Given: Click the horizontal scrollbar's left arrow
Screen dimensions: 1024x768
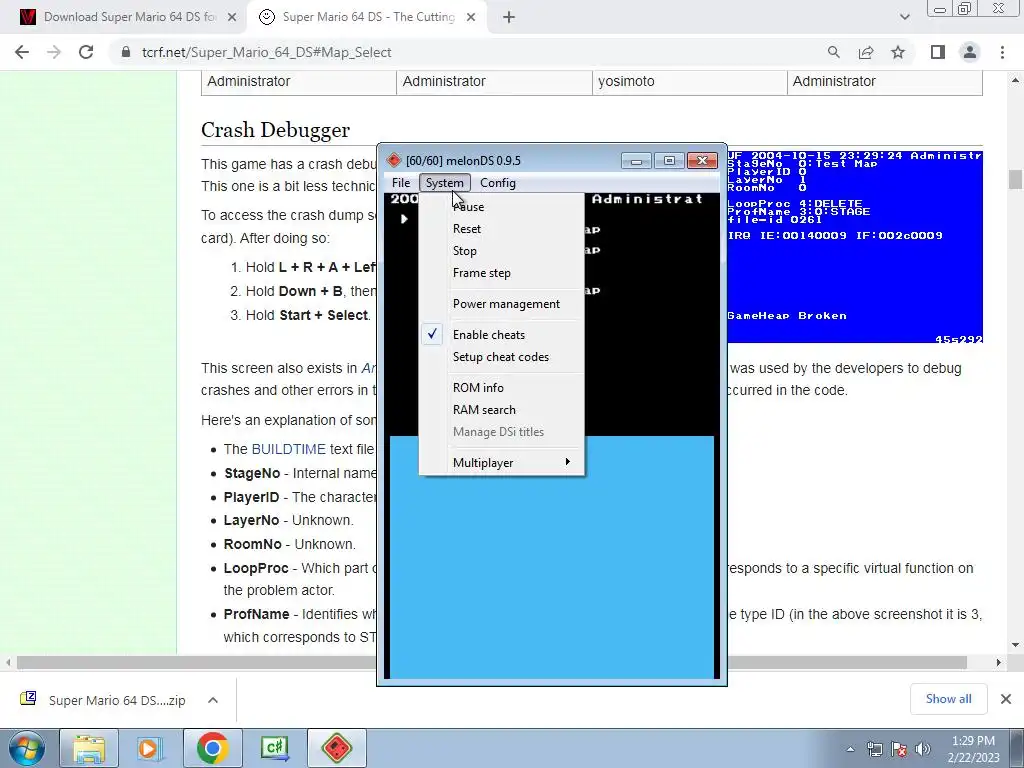Looking at the screenshot, I should pos(8,662).
